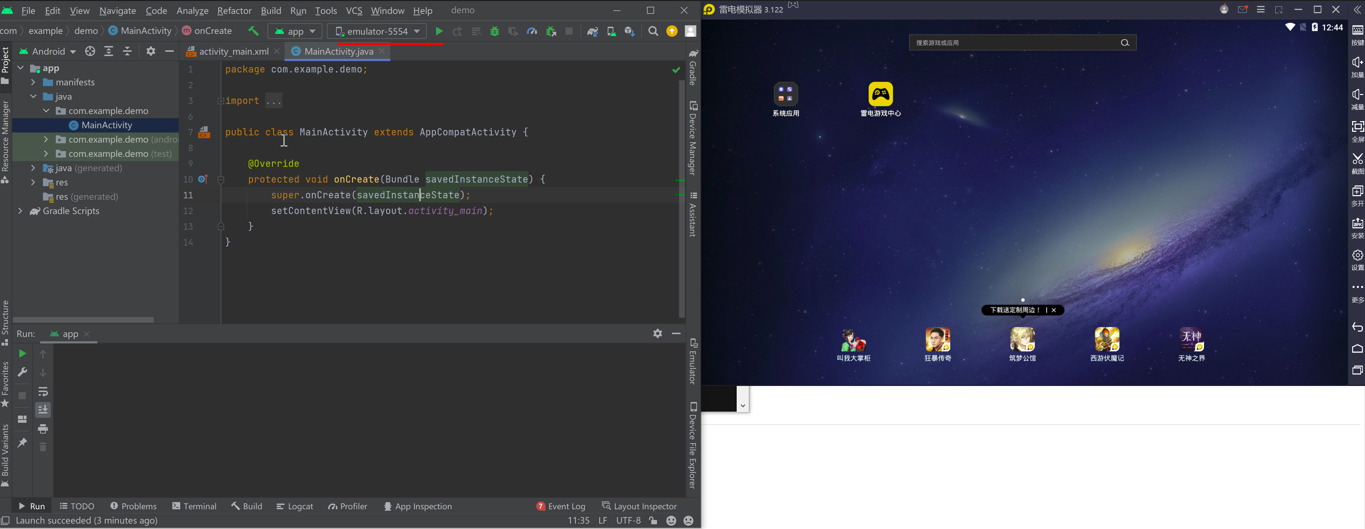Click the emulator home icon
The image size is (1365, 529).
tap(1357, 349)
